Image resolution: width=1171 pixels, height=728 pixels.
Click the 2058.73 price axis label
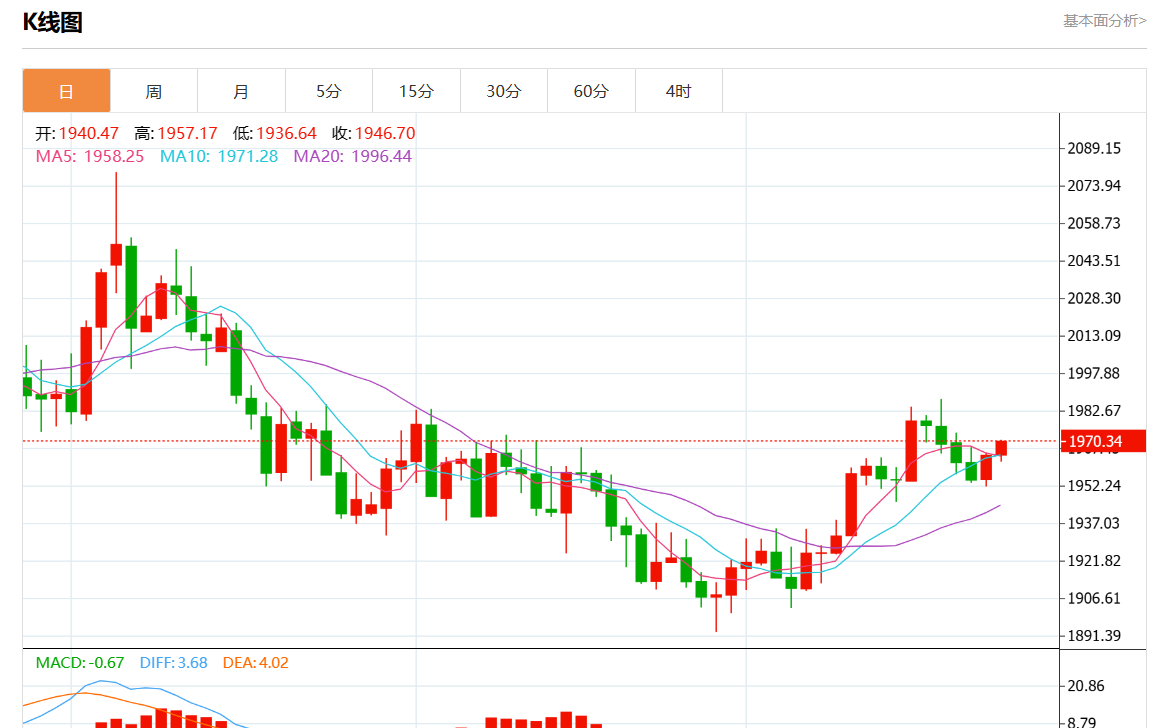1094,223
